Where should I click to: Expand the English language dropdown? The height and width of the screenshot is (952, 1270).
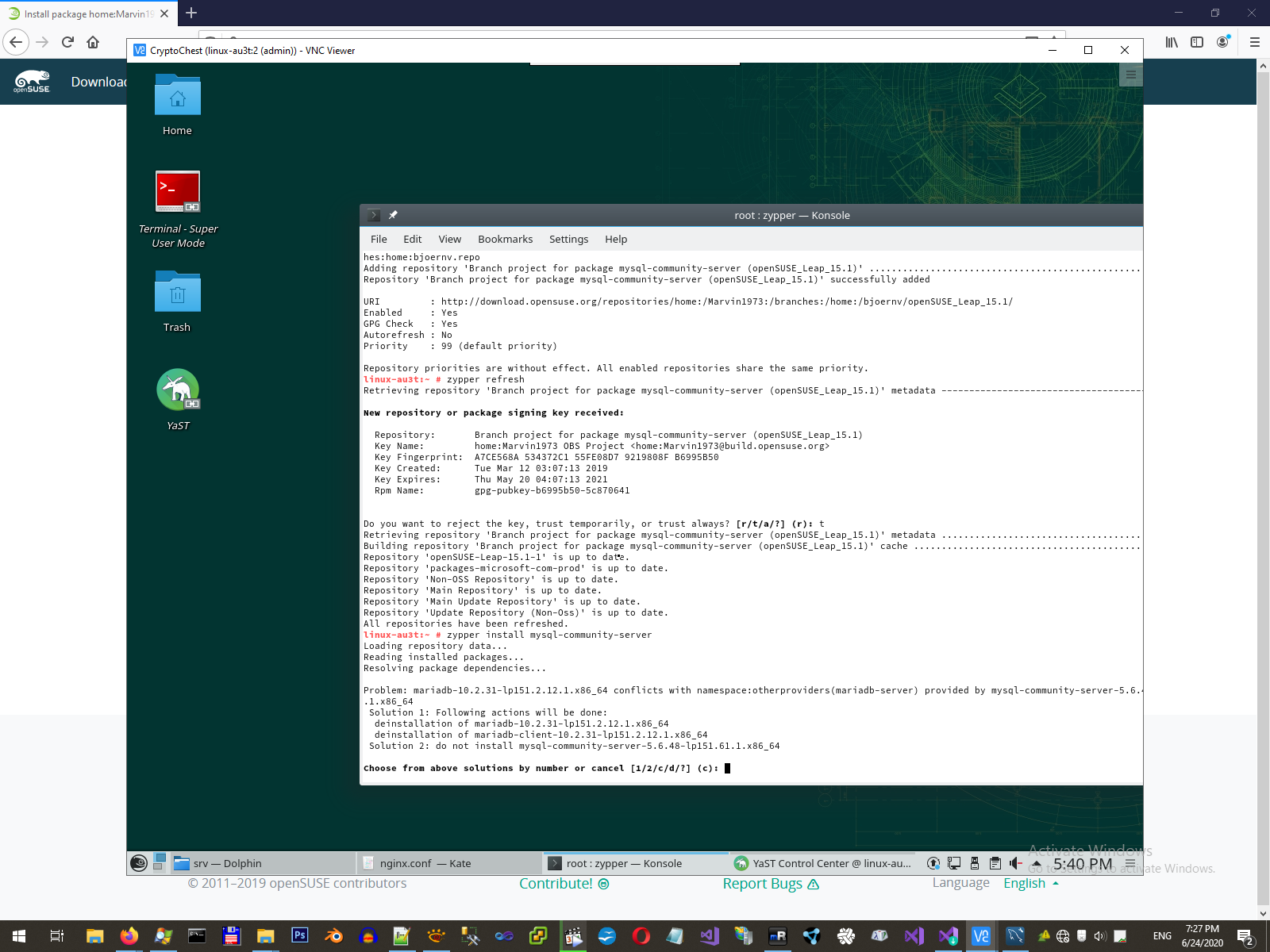[1031, 883]
